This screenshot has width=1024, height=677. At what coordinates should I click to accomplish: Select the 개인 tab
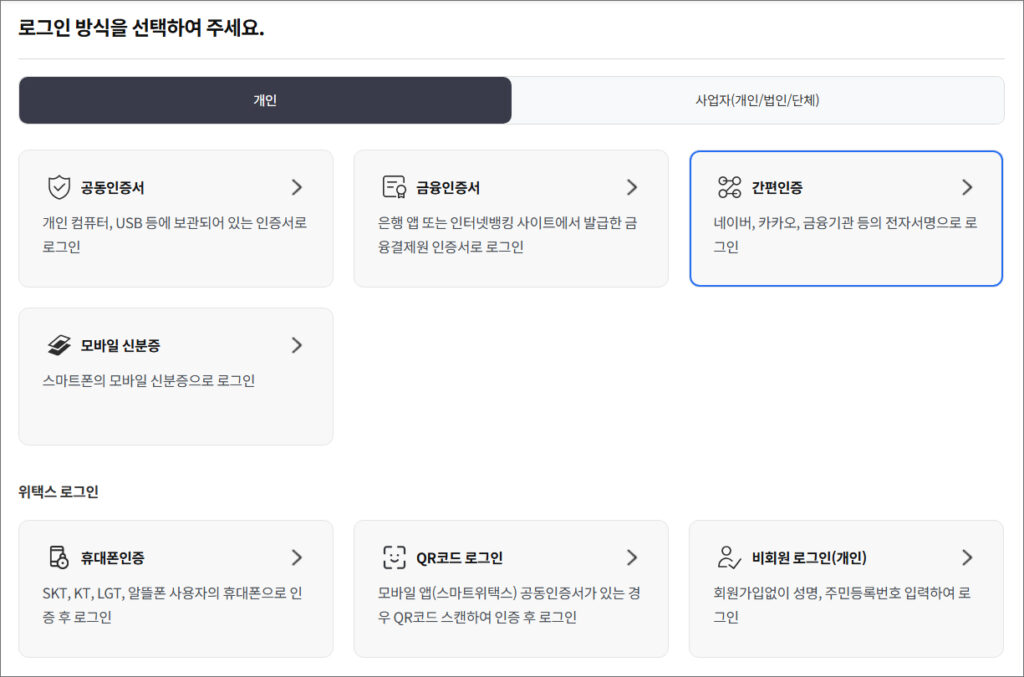pos(265,100)
